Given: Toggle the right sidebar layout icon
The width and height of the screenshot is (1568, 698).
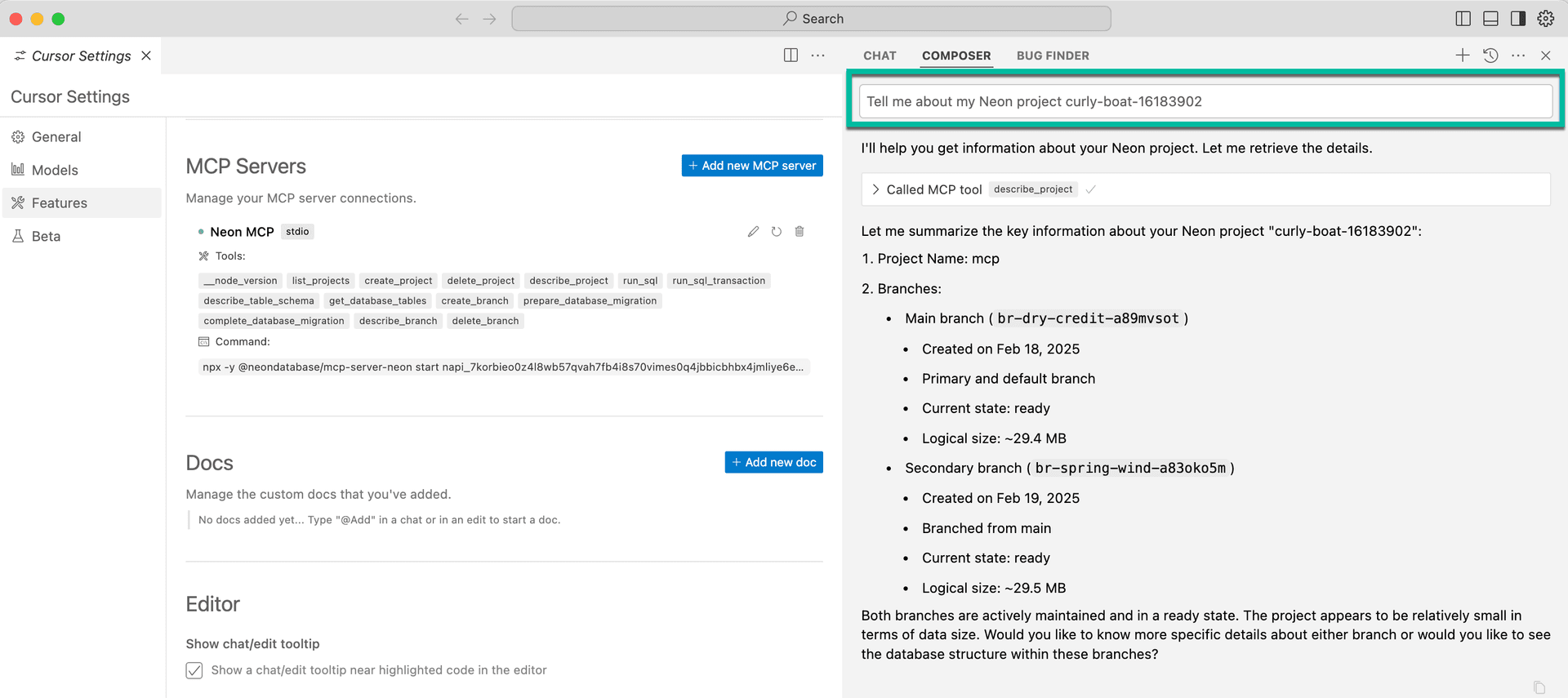Looking at the screenshot, I should pos(1517,19).
